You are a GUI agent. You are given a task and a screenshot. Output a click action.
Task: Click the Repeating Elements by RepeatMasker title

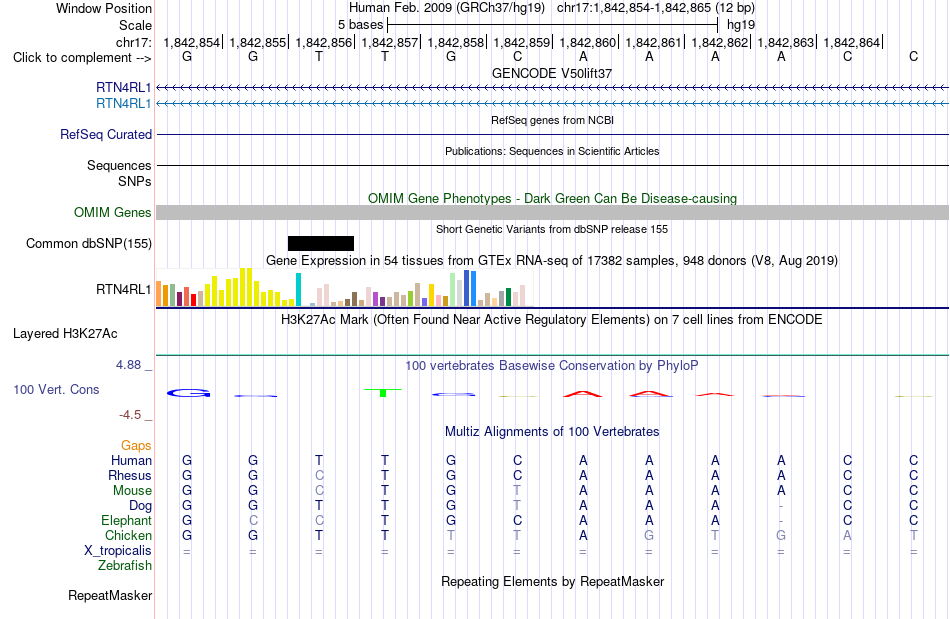[x=552, y=581]
